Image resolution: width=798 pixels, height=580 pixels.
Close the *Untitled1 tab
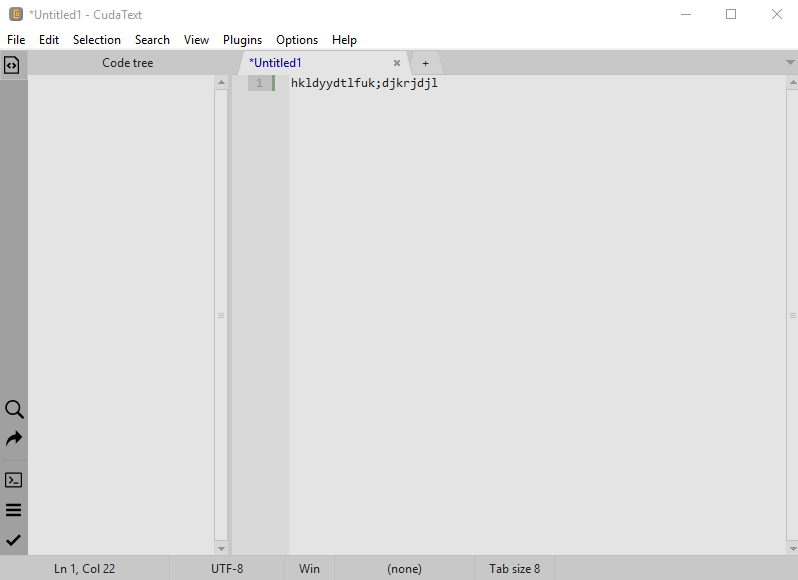pos(397,63)
